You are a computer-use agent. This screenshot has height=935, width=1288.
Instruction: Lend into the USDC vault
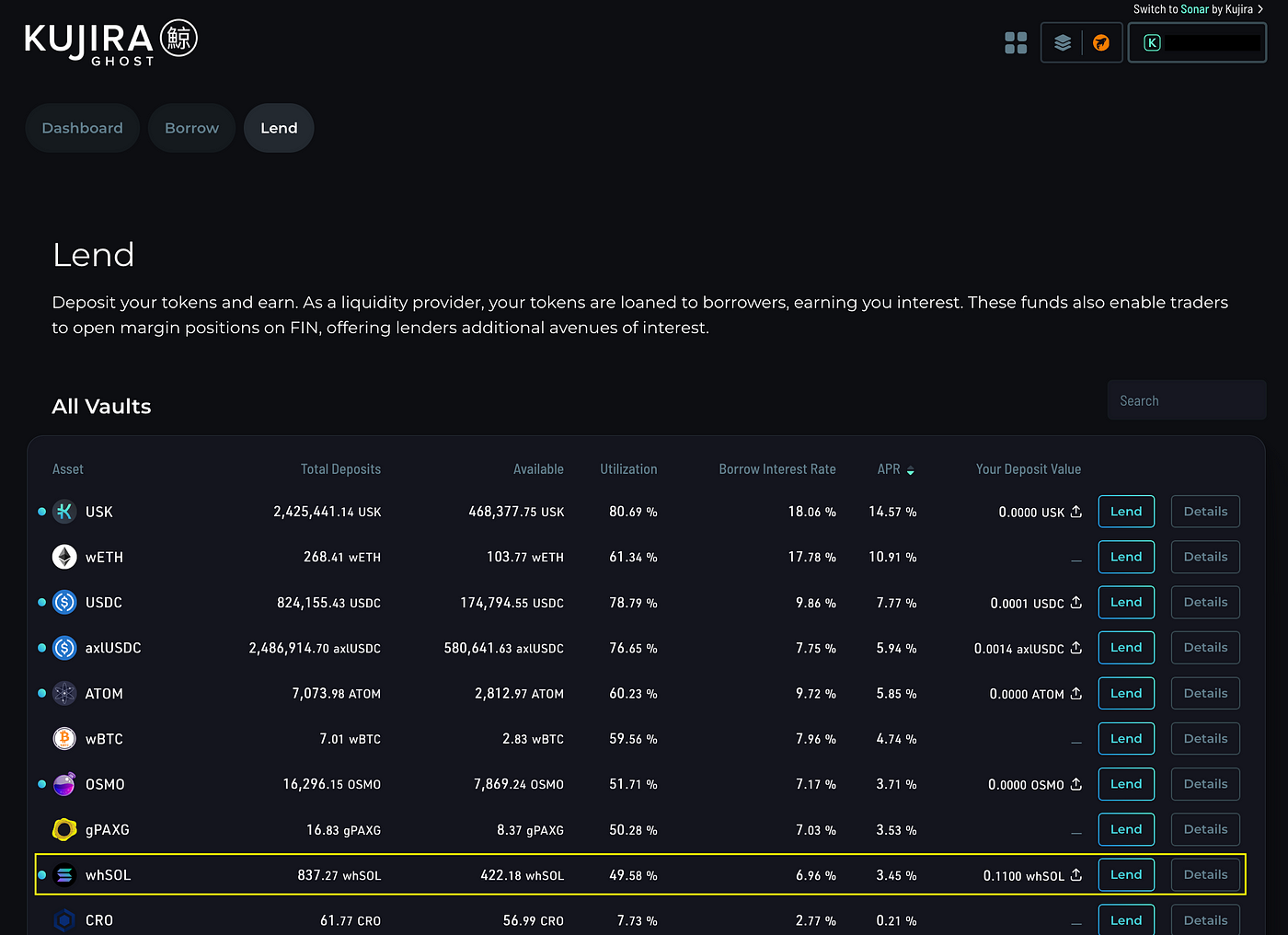click(x=1126, y=602)
